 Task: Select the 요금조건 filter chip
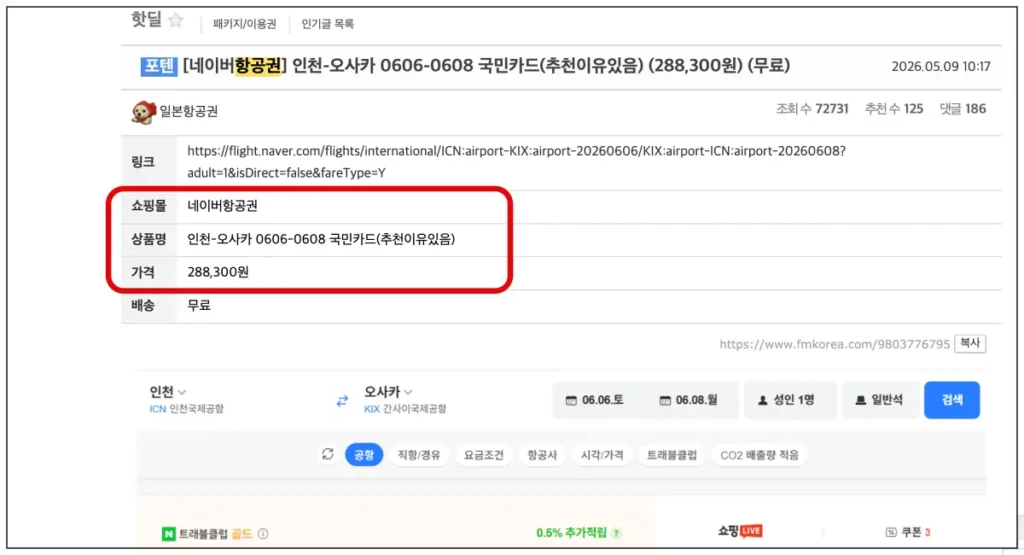click(484, 455)
